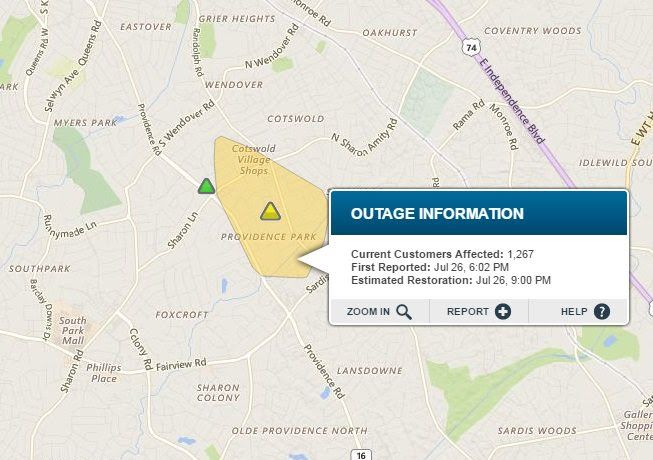
Task: Click the South Park Mall map label
Action: (73, 331)
